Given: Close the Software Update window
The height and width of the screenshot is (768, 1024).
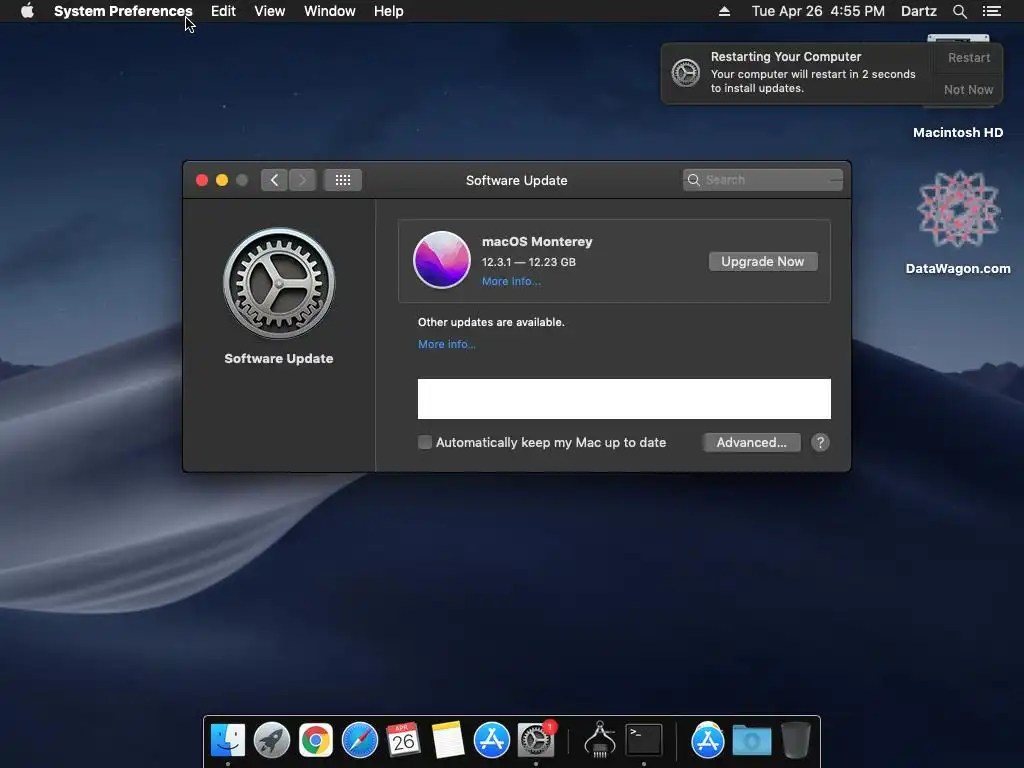Looking at the screenshot, I should point(202,180).
